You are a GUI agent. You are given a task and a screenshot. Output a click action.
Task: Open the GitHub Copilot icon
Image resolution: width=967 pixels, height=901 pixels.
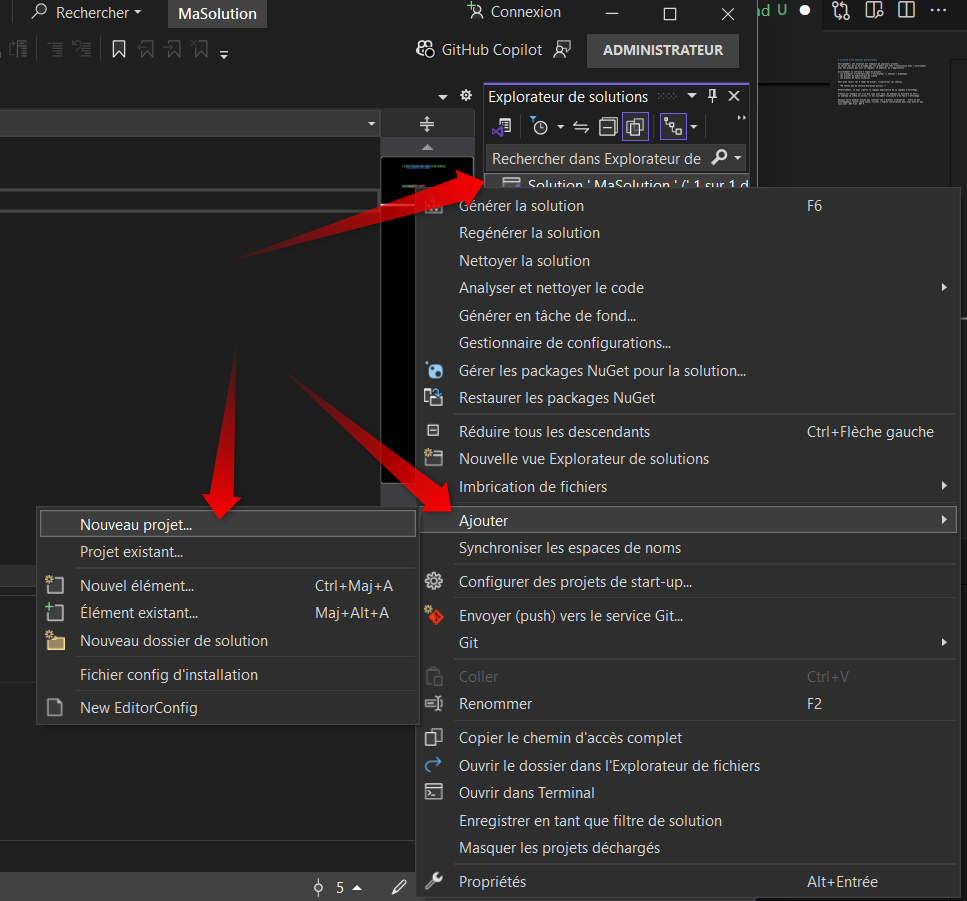pyautogui.click(x=427, y=49)
